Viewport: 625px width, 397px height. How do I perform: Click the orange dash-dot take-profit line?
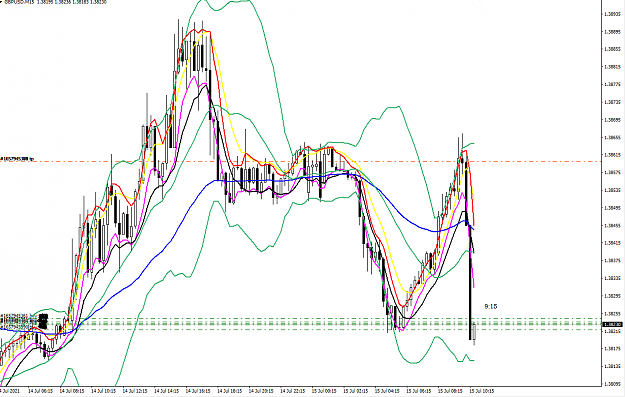(x=300, y=161)
